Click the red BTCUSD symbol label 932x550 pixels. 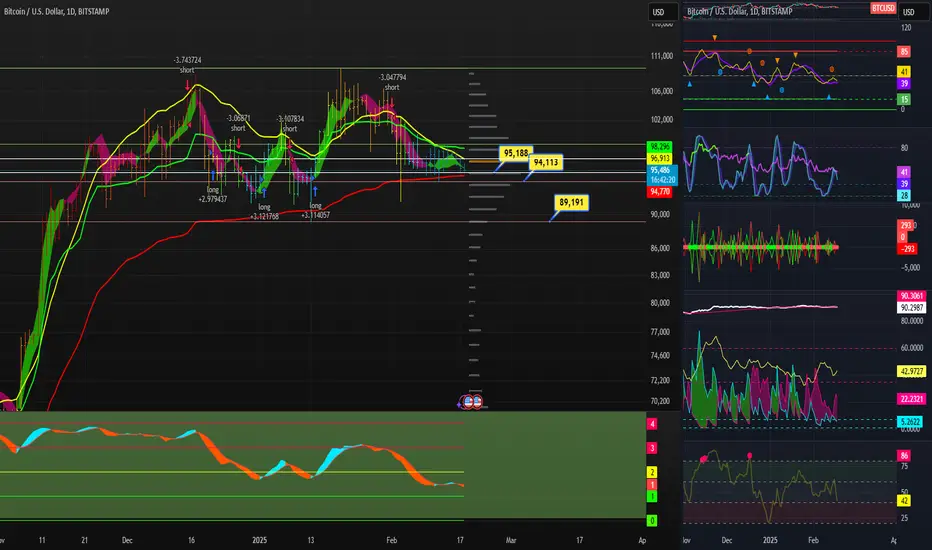pyautogui.click(x=883, y=8)
